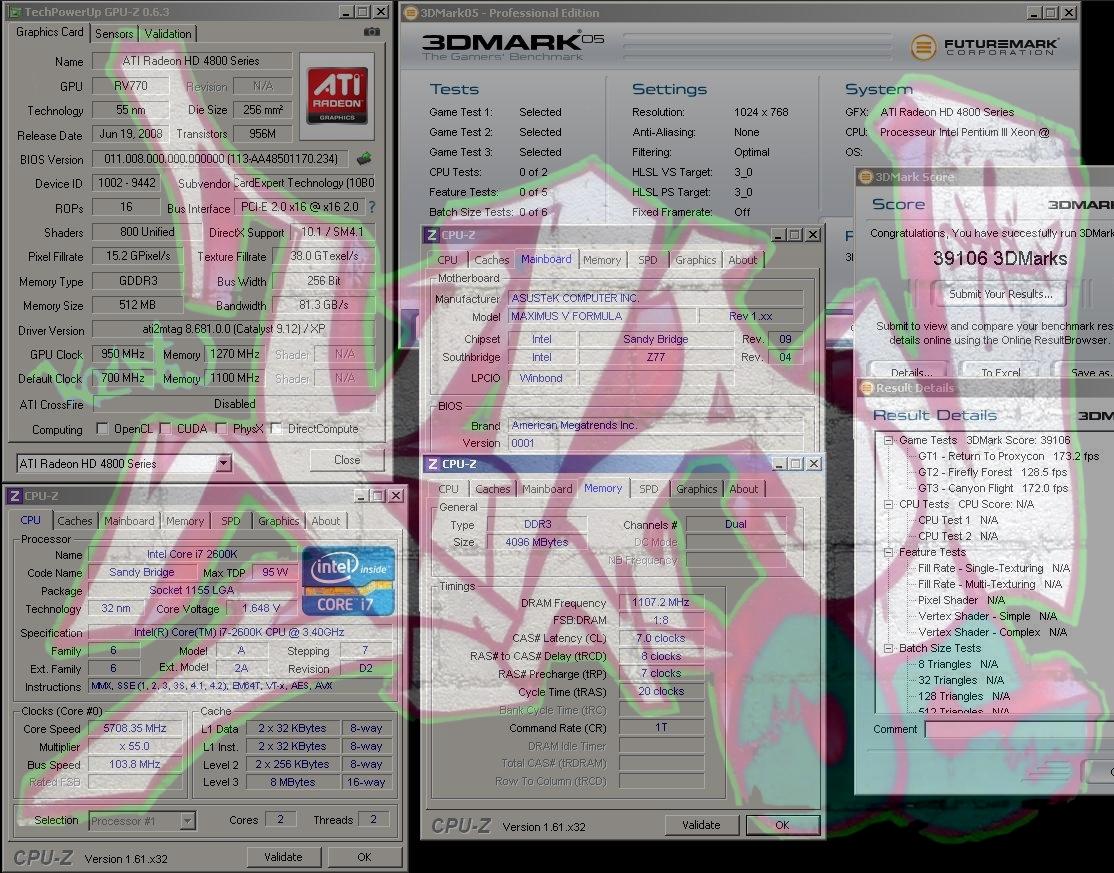Switch to the Validation tab in GPU-Z
This screenshot has height=873, width=1114.
coord(168,33)
